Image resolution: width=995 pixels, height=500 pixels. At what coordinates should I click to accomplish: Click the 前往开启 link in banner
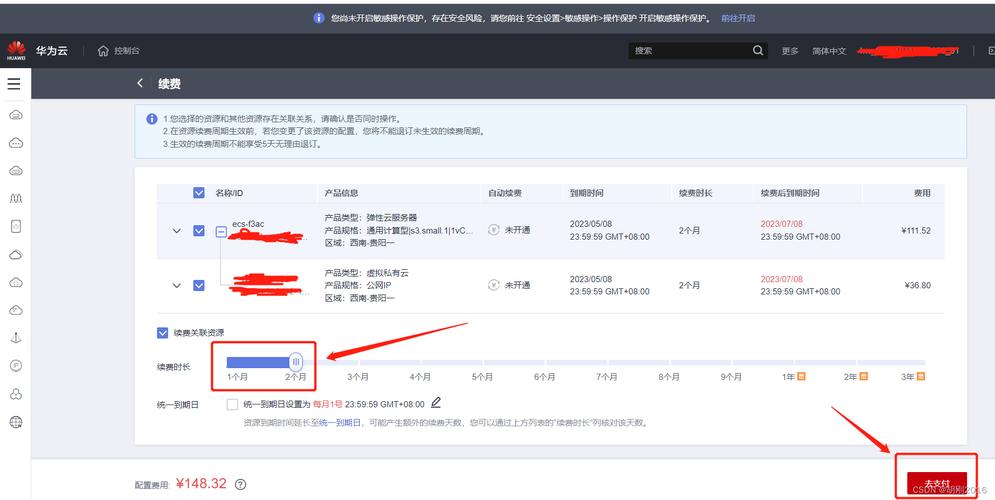[738, 18]
